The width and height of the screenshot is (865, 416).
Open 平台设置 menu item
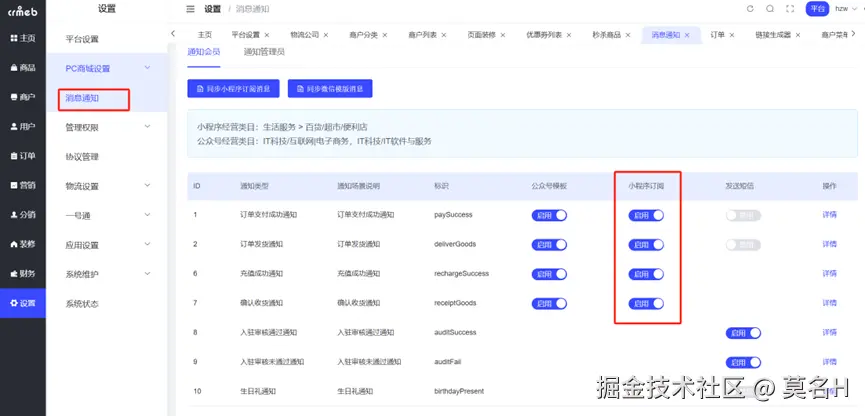click(x=82, y=39)
